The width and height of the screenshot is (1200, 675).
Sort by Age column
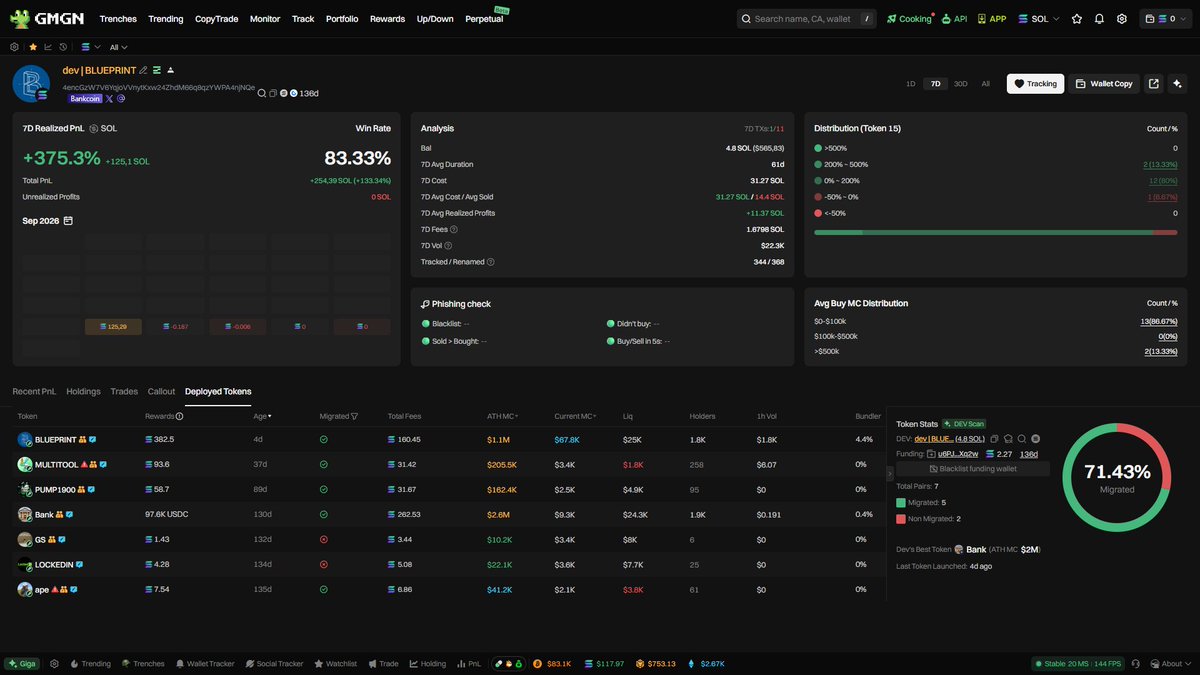(x=262, y=416)
